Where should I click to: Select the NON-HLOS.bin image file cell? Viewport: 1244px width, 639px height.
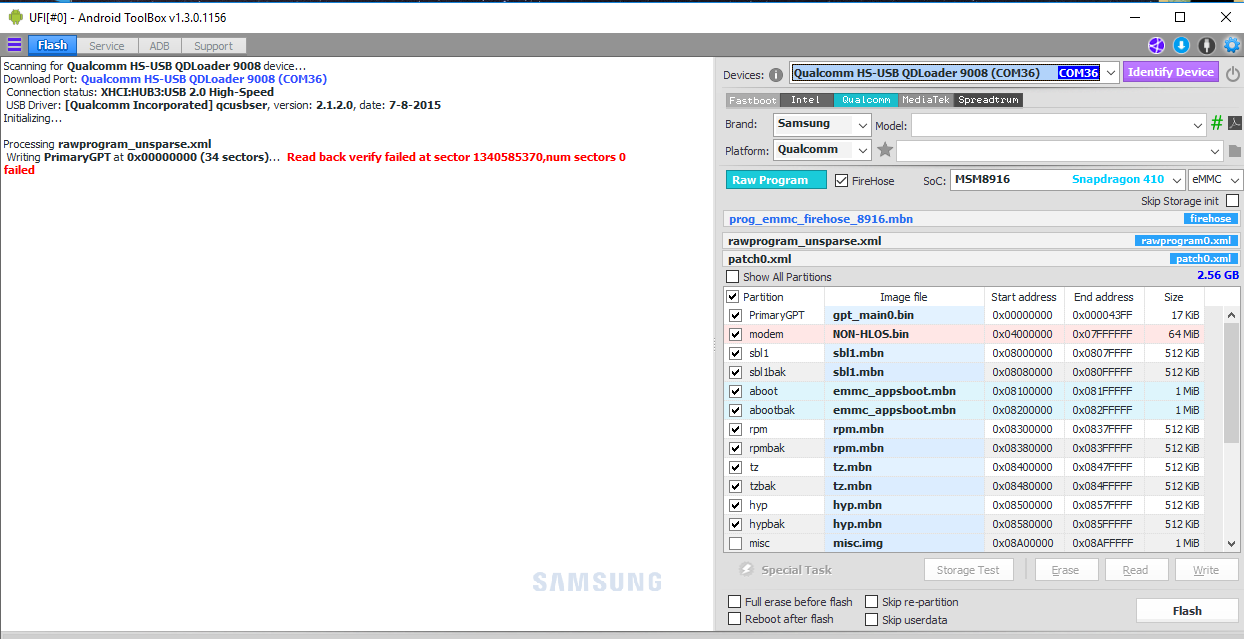(x=903, y=334)
